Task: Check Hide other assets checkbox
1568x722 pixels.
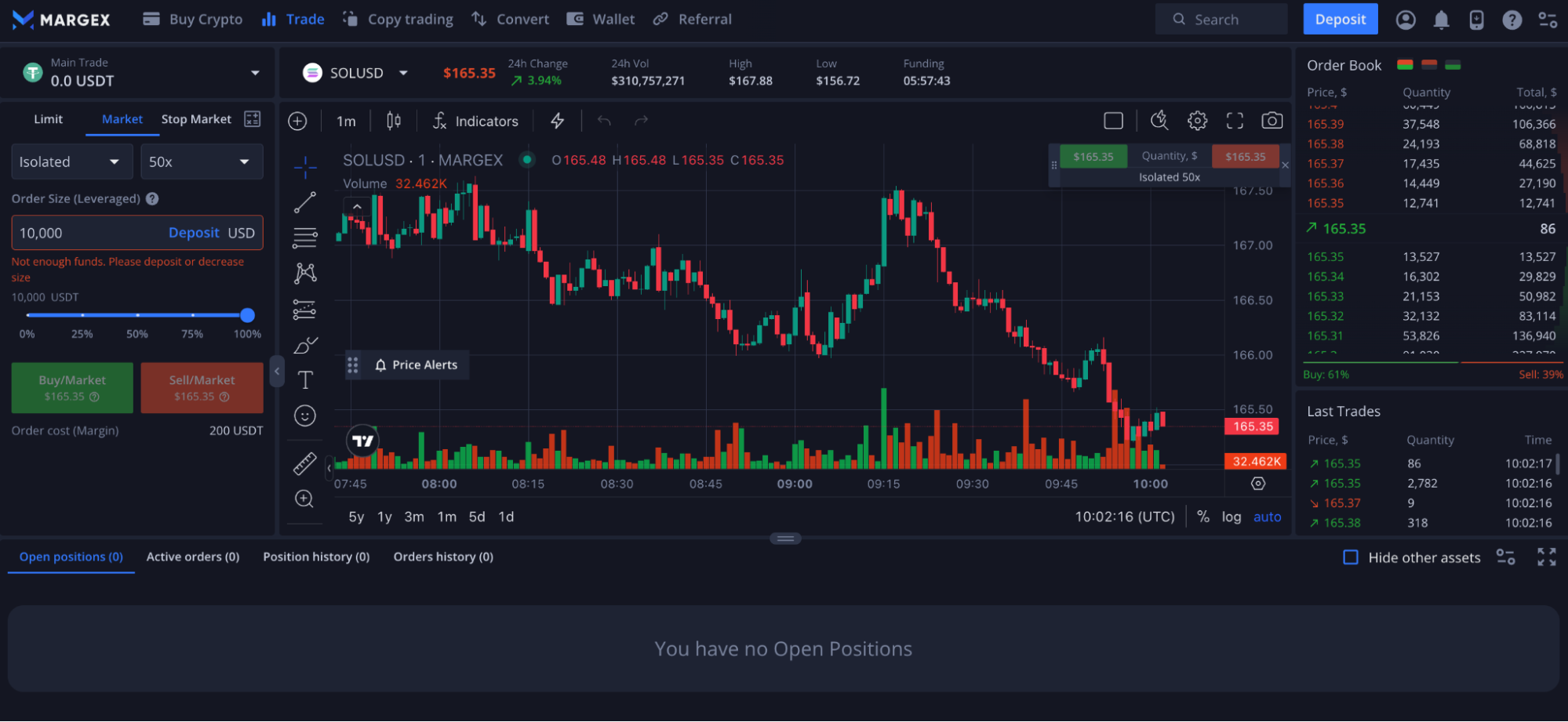Action: (1351, 557)
